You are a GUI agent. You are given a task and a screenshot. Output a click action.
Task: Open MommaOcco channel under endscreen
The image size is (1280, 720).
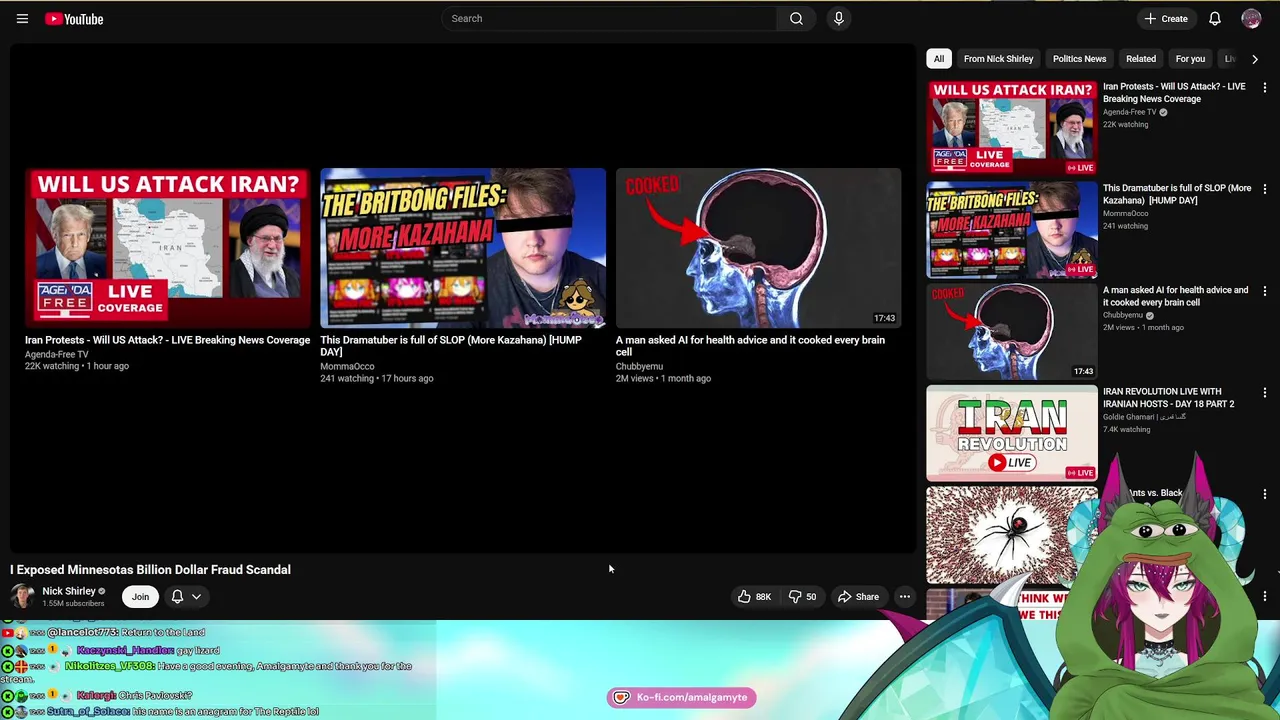pyautogui.click(x=347, y=366)
